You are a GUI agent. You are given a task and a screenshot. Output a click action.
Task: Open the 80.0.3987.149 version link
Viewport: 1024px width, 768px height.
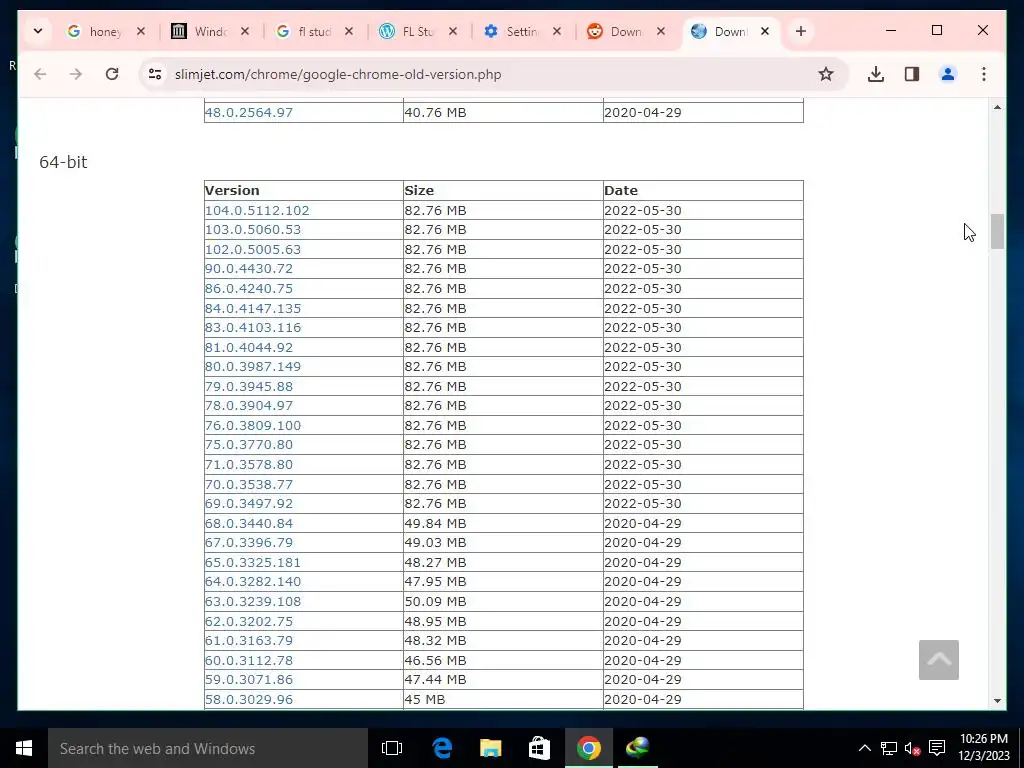(253, 367)
